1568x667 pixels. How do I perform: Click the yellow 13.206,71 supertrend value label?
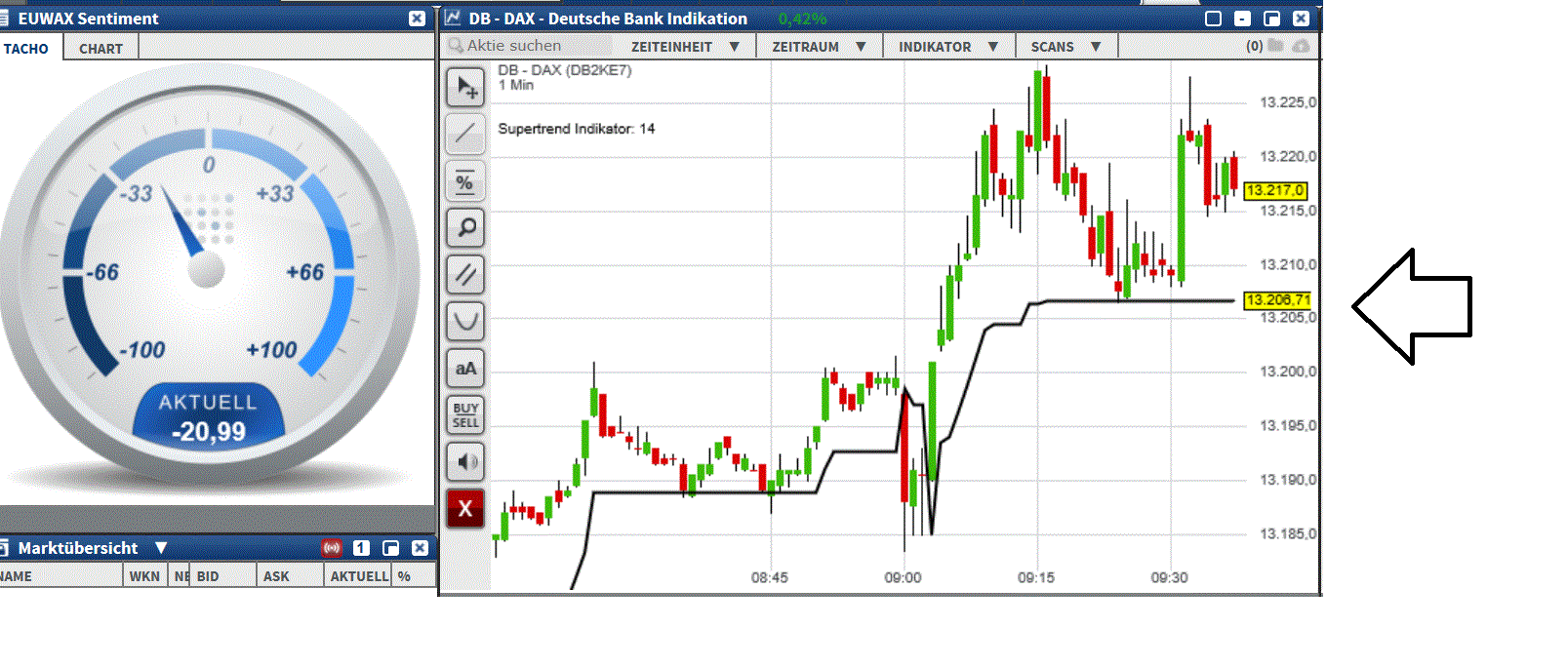coord(1277,300)
